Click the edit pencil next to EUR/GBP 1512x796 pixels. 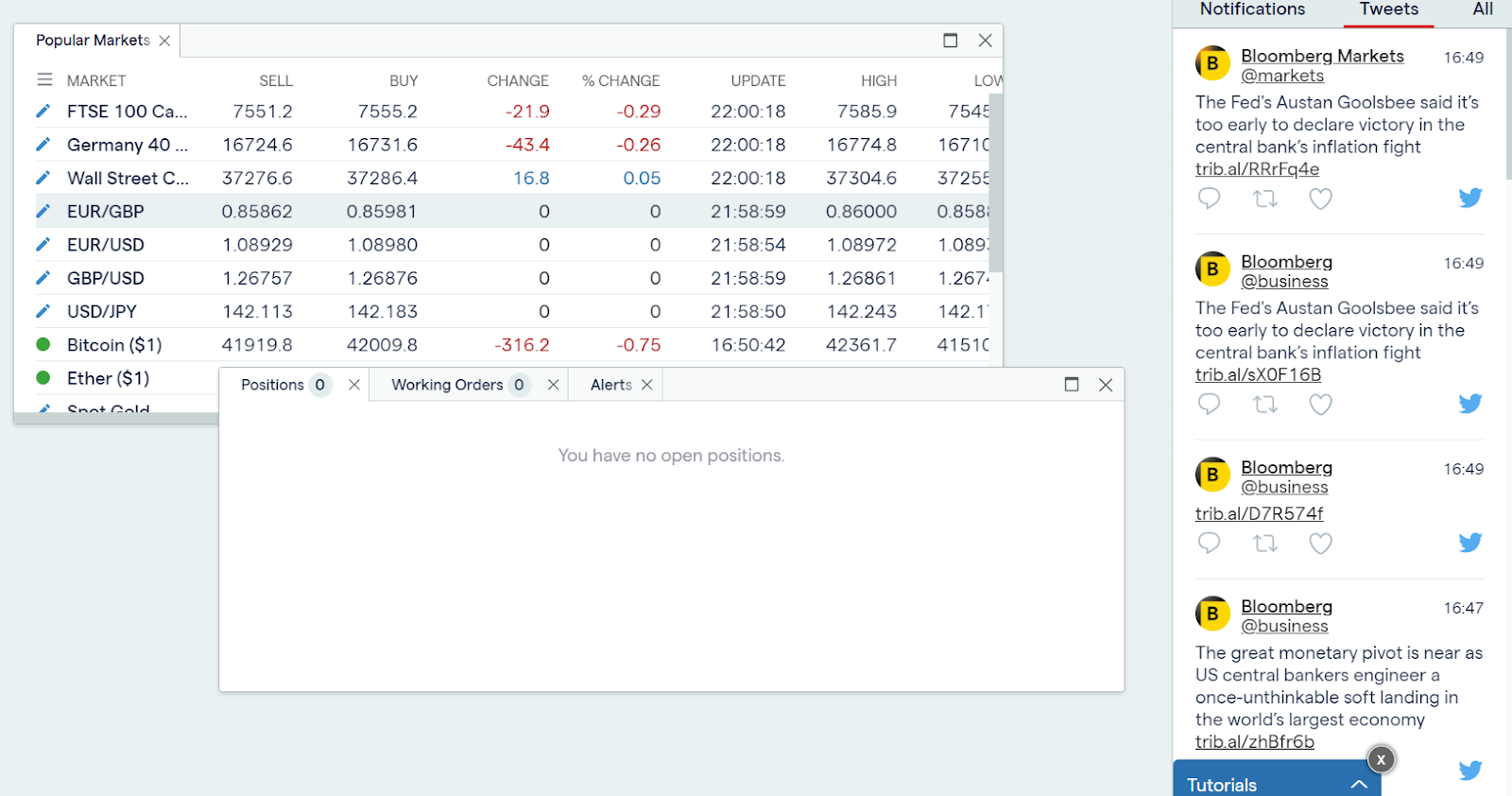coord(43,212)
